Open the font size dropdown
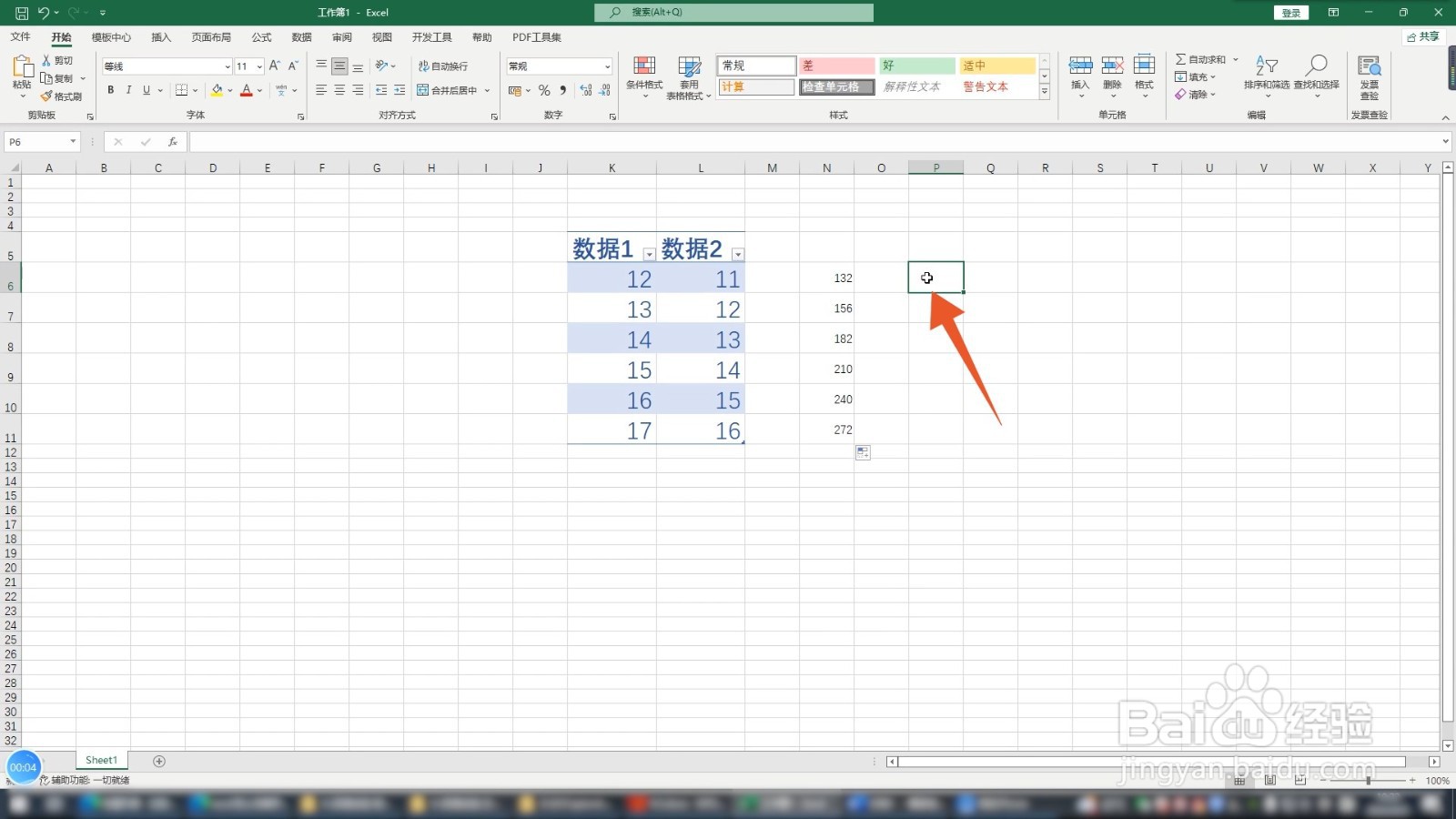 (x=259, y=66)
